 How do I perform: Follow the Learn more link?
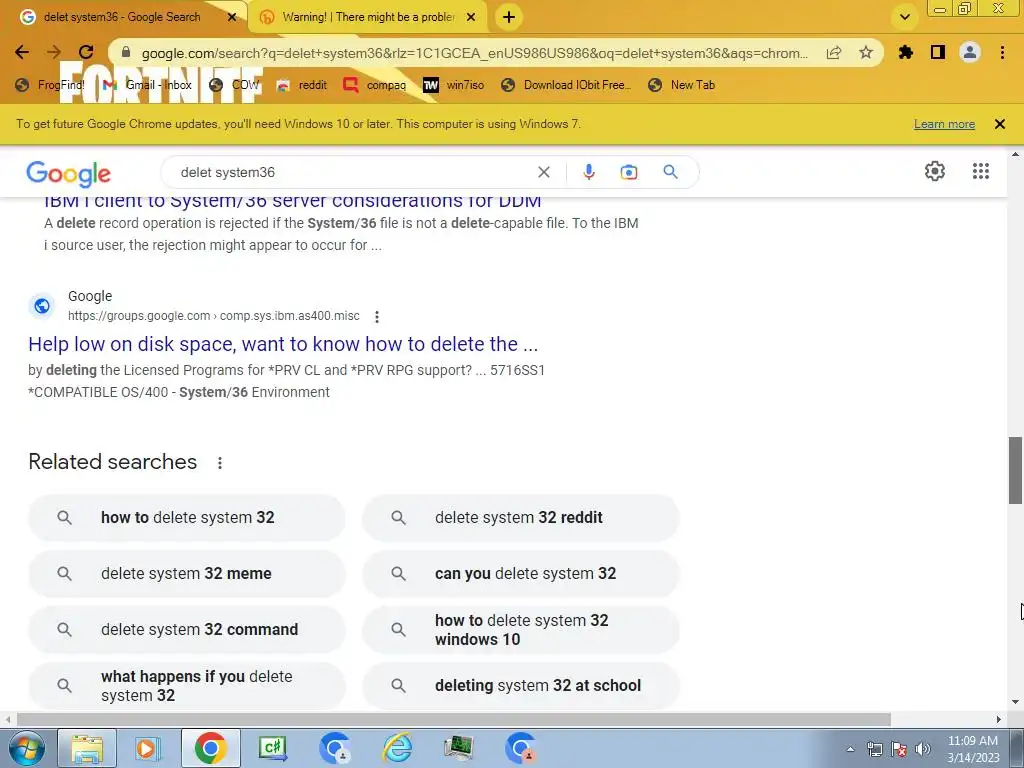click(x=944, y=124)
